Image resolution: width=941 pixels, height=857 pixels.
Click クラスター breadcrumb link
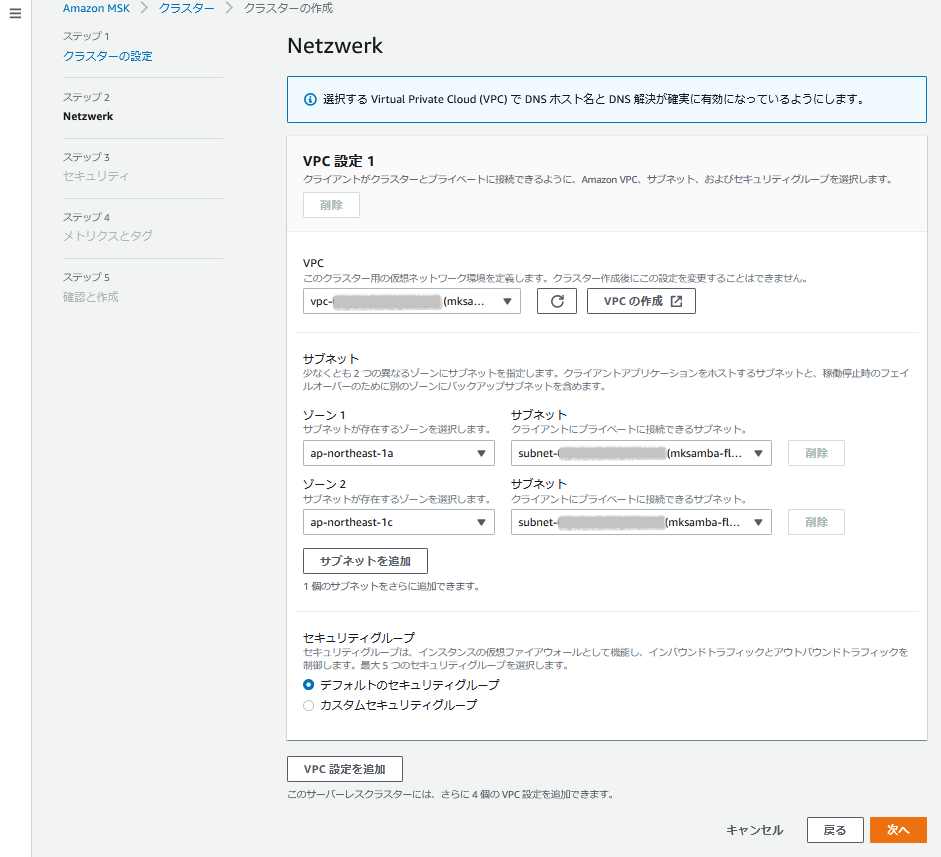tap(186, 8)
